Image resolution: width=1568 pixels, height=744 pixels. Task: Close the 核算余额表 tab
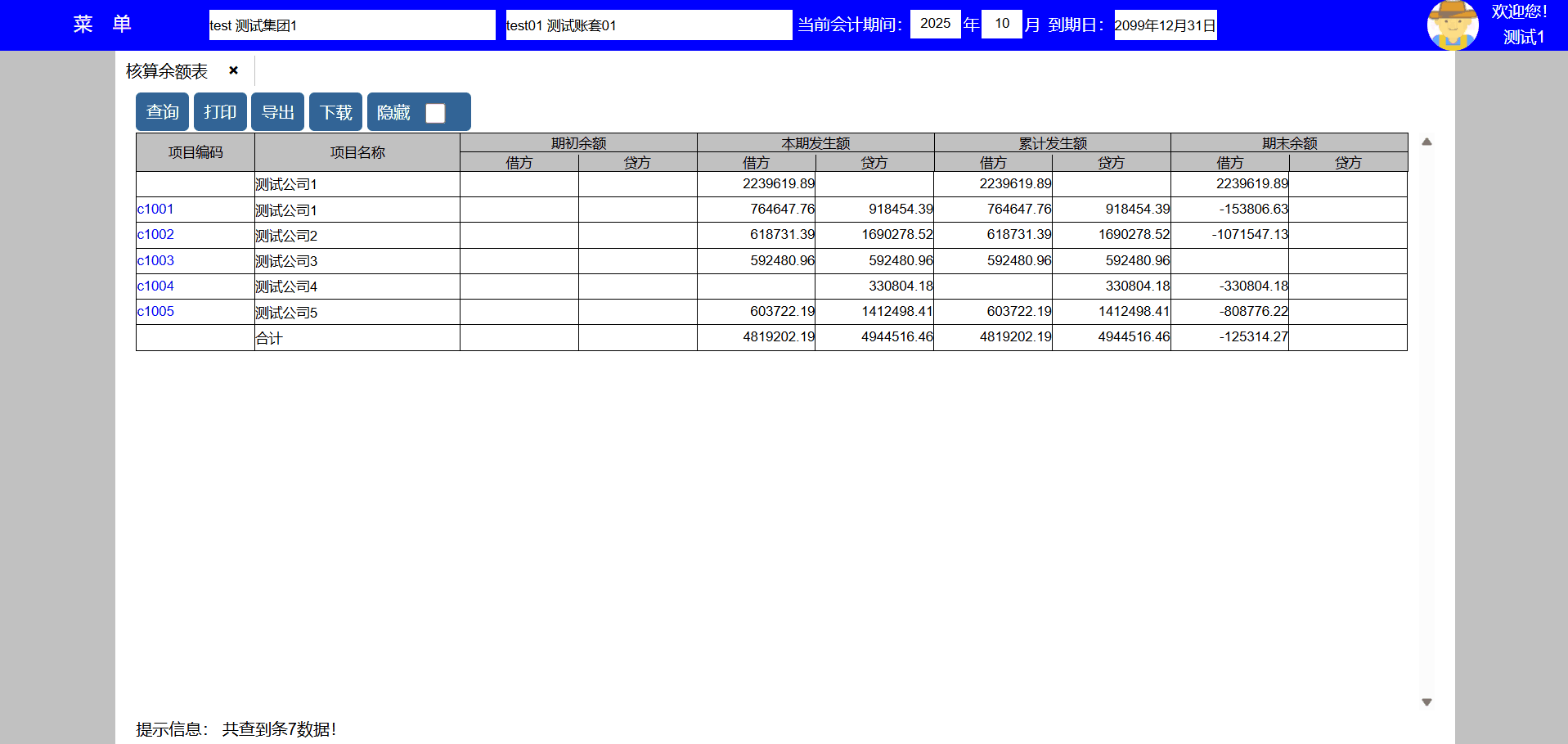tap(233, 70)
